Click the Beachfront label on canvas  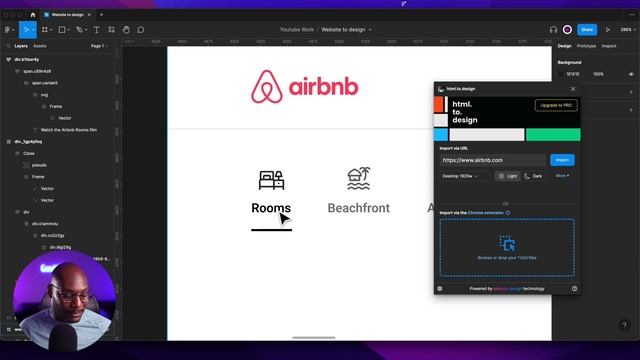coord(359,208)
